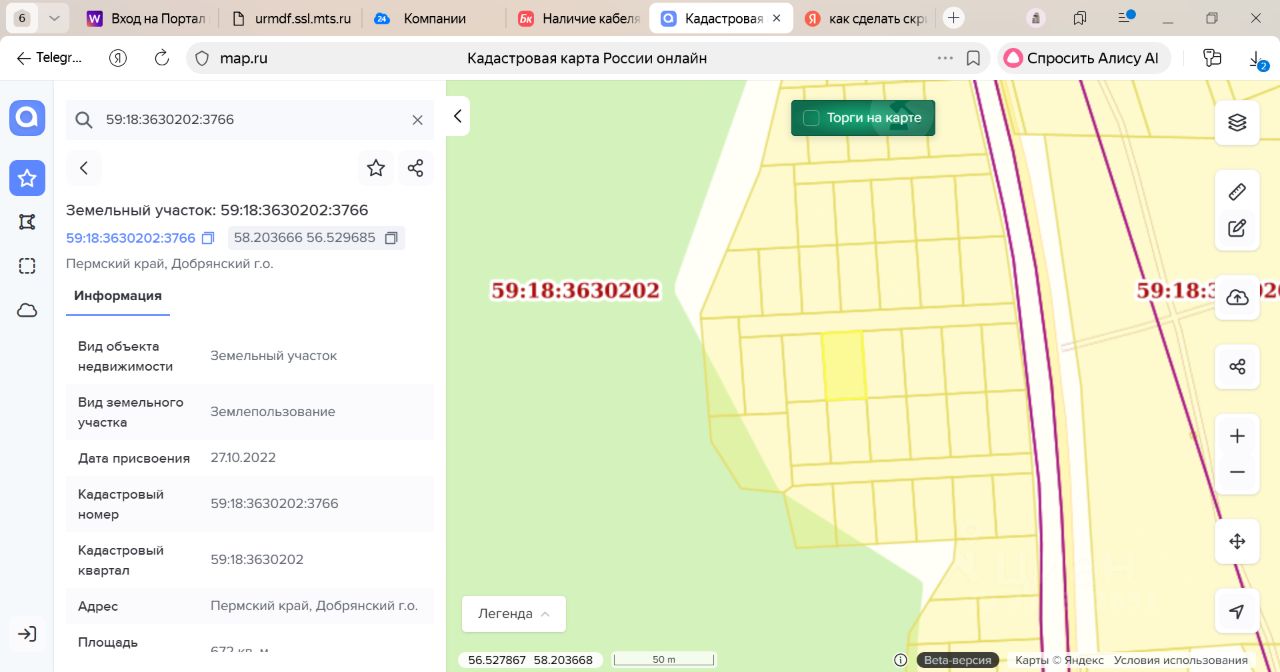
Task: Open the cloud icon in left sidebar
Action: click(27, 310)
